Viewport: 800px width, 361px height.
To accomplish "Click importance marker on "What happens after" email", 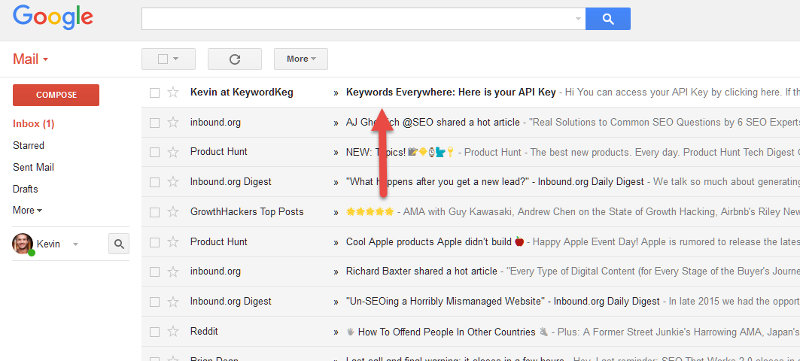I will pyautogui.click(x=336, y=182).
